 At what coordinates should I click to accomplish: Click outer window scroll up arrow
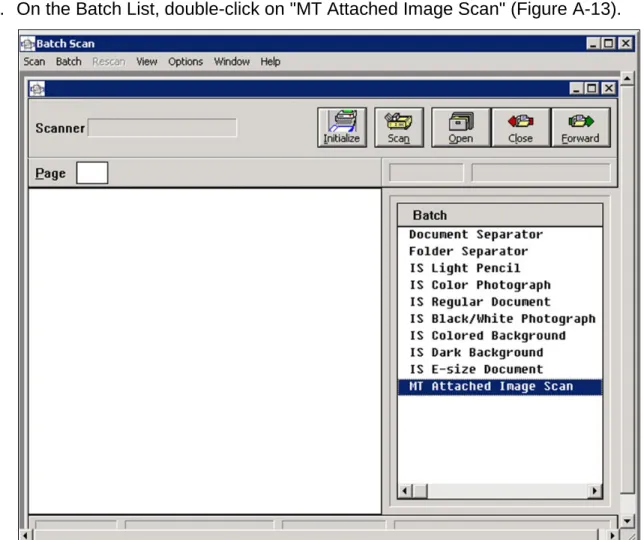tap(627, 78)
